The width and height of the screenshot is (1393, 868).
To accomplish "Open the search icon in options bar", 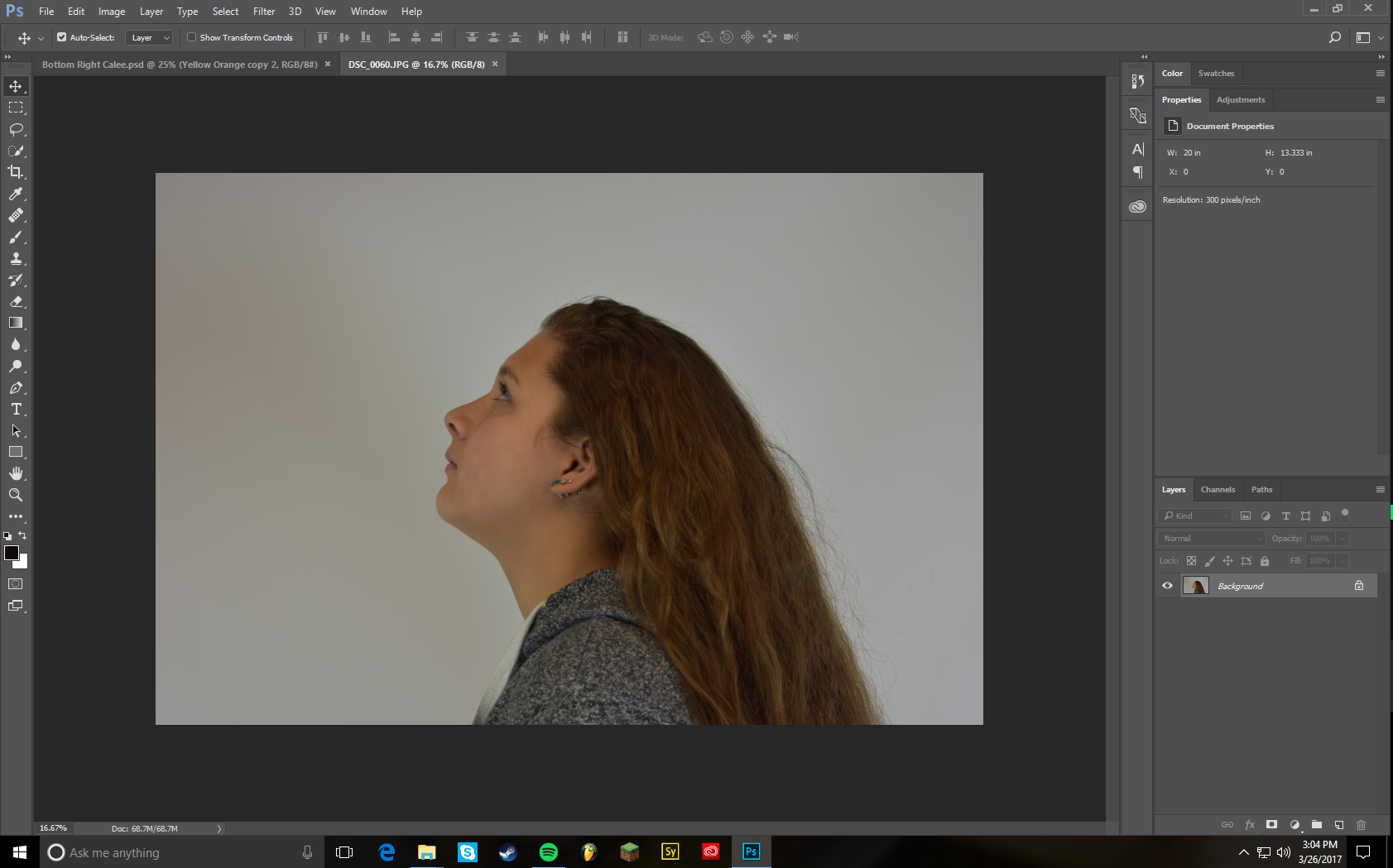I will (1334, 37).
